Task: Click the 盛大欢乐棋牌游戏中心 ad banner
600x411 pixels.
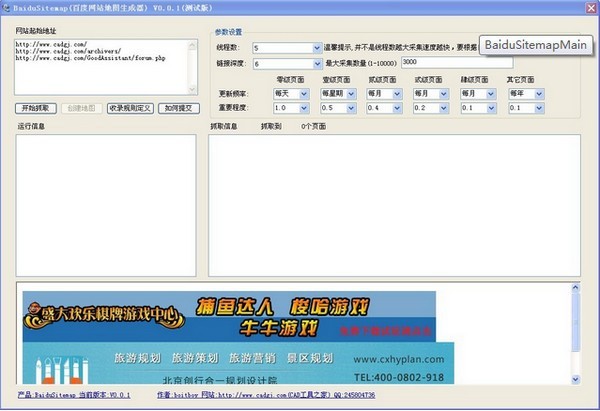Action: (229, 316)
